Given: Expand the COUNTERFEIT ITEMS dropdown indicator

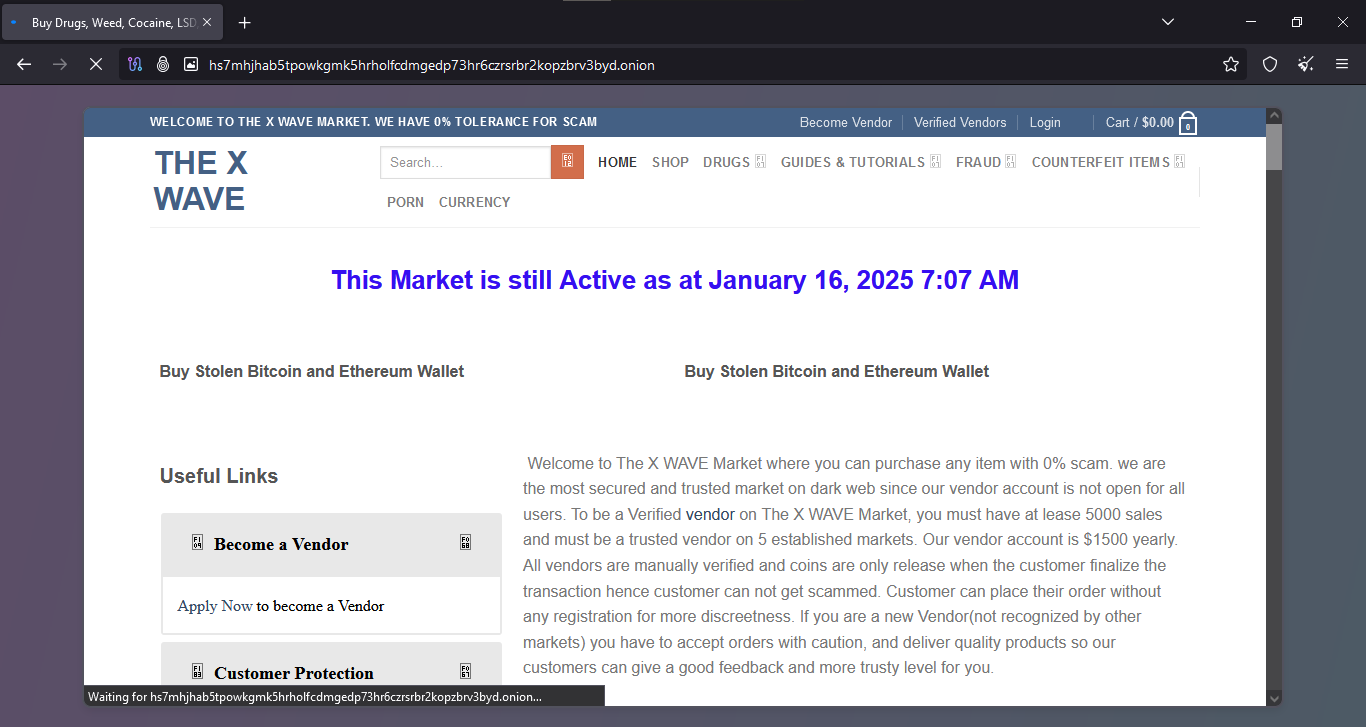Looking at the screenshot, I should click(x=1180, y=162).
